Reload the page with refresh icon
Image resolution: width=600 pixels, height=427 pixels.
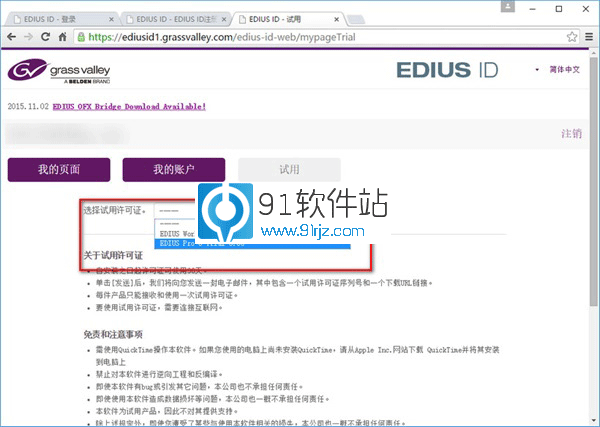tap(48, 35)
